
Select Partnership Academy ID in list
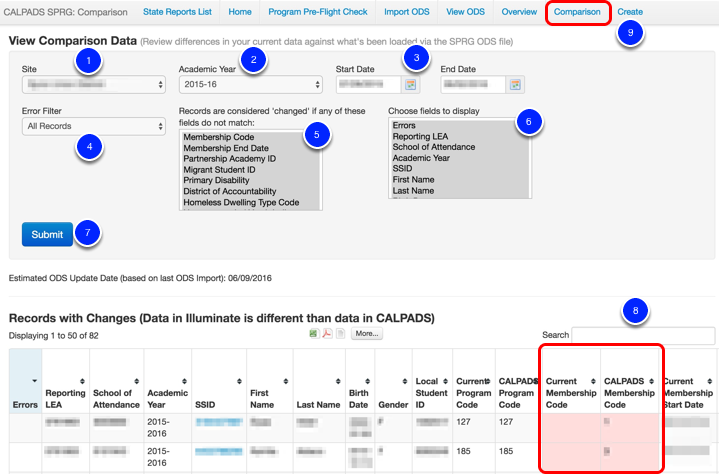tap(230, 159)
